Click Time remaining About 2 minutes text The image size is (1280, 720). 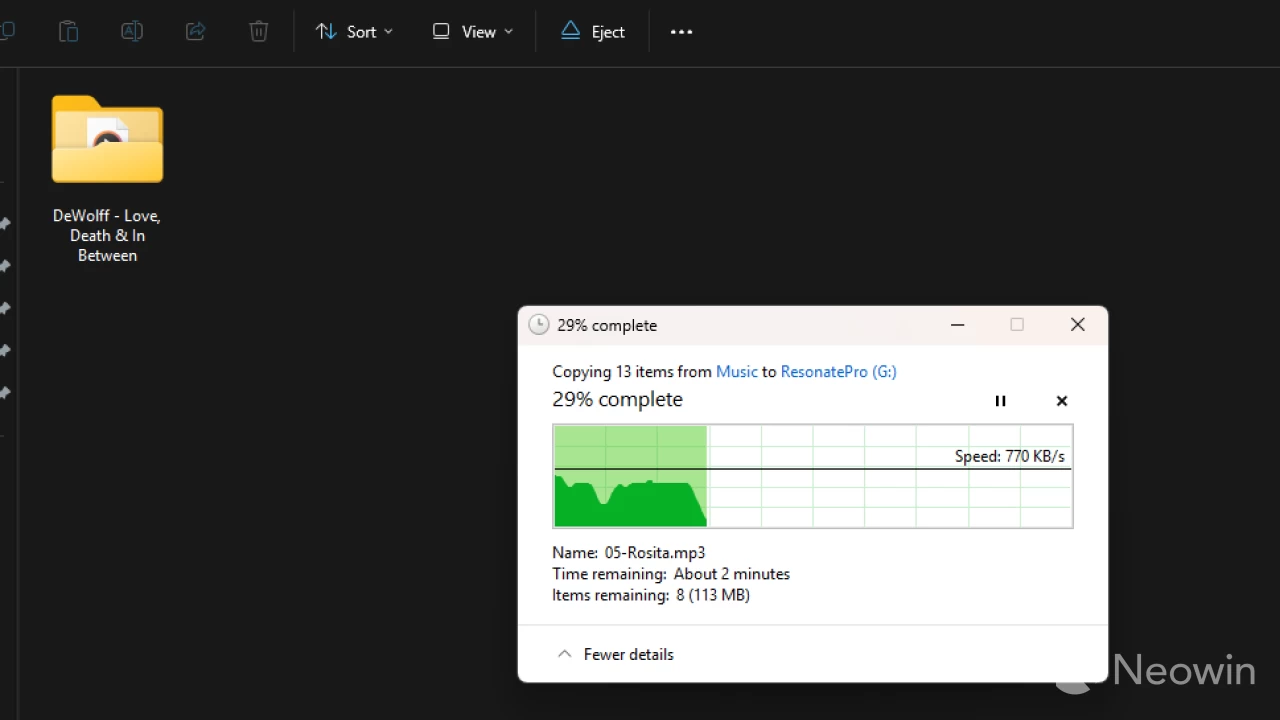pos(671,574)
